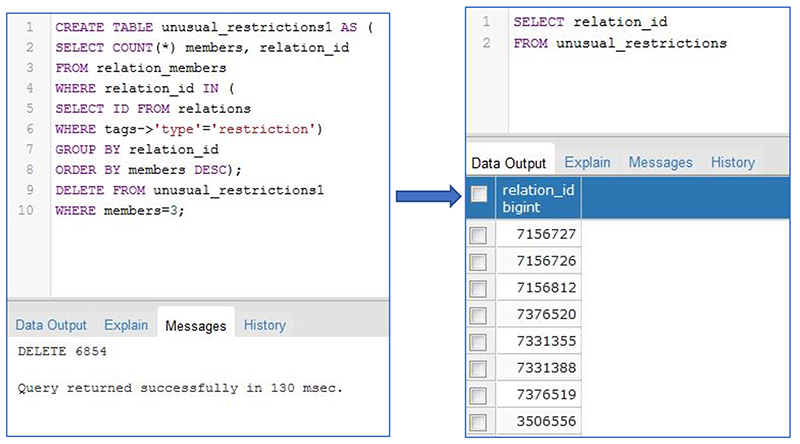Switch to Explain tab above relation_id results

(x=587, y=162)
